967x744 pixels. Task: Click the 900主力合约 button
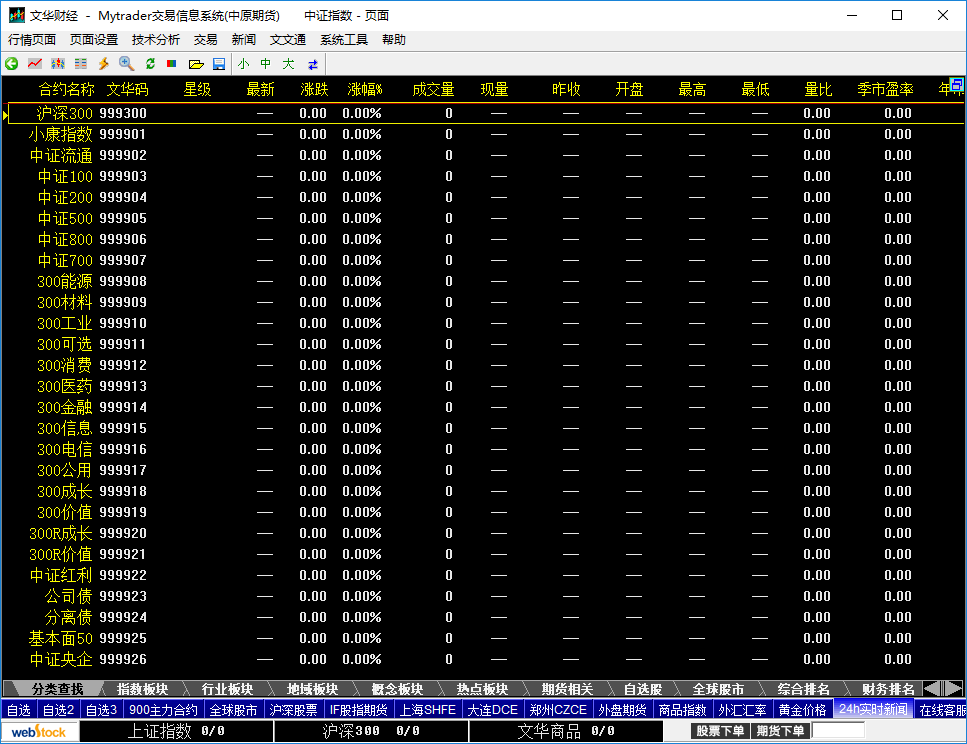point(163,710)
